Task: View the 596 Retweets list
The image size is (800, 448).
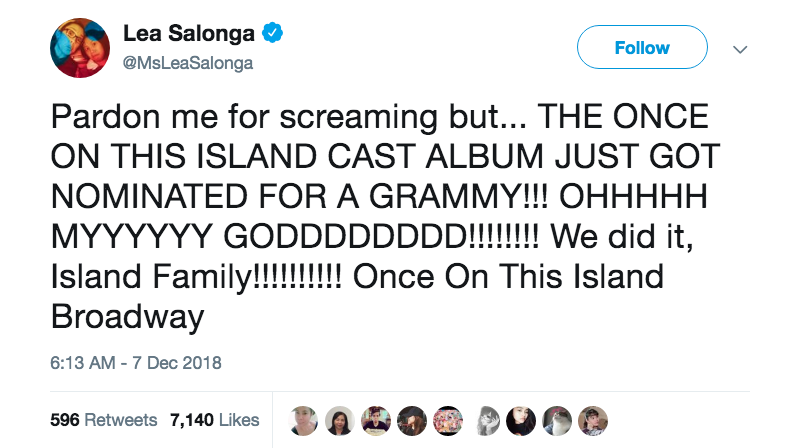Action: pyautogui.click(x=104, y=420)
